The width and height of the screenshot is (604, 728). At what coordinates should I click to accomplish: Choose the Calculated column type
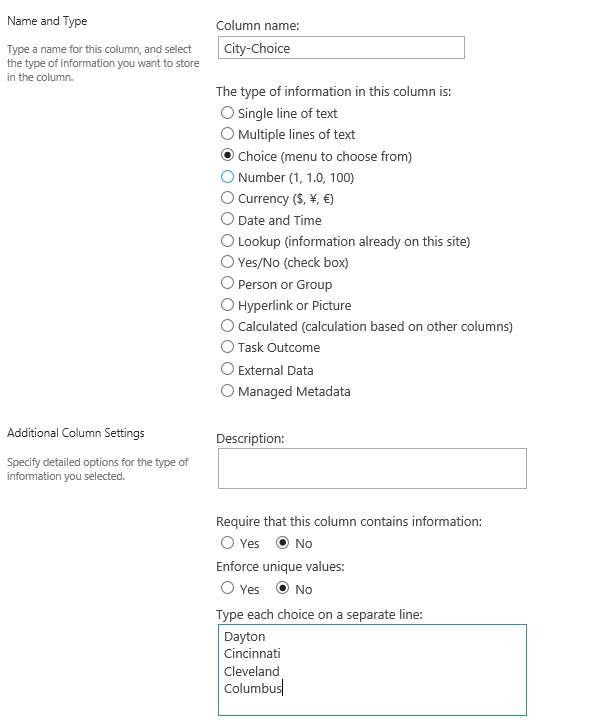point(228,326)
